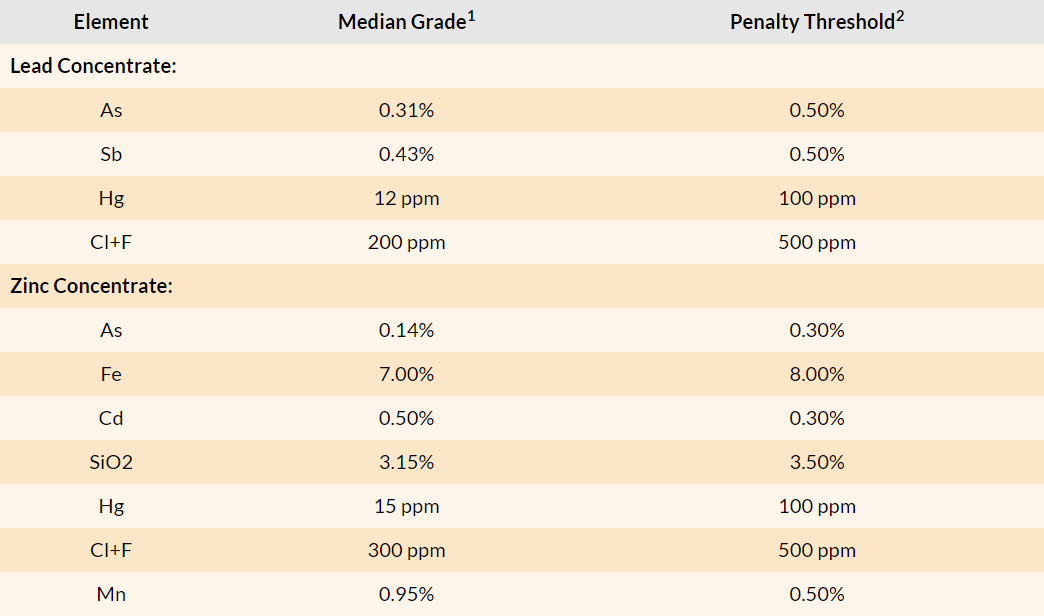Click the 300 ppm median grade value

point(406,550)
